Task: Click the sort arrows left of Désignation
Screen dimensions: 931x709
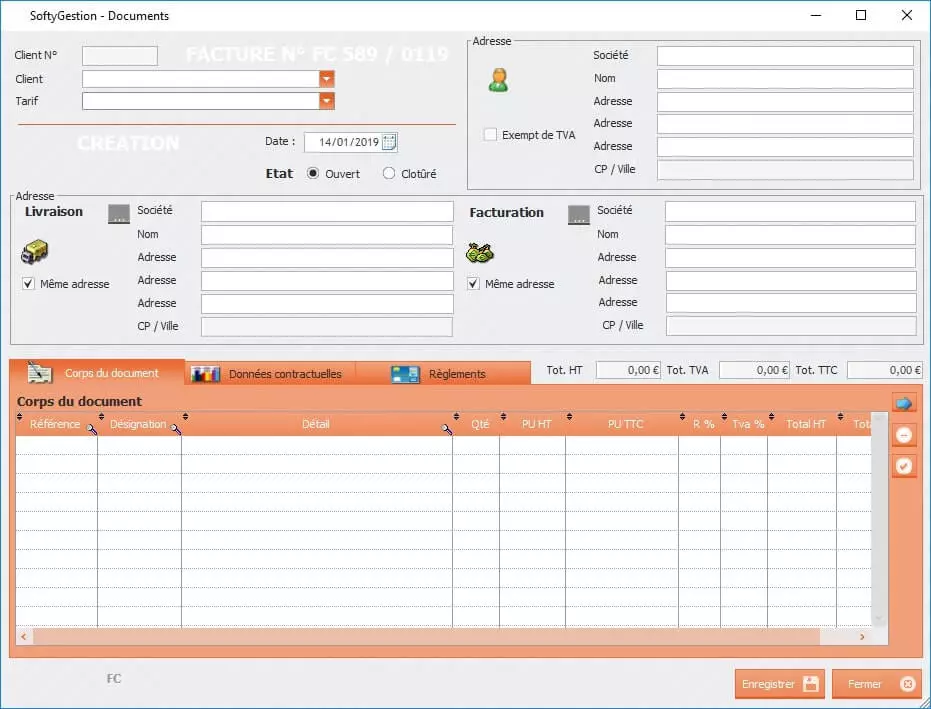Action: point(102,417)
